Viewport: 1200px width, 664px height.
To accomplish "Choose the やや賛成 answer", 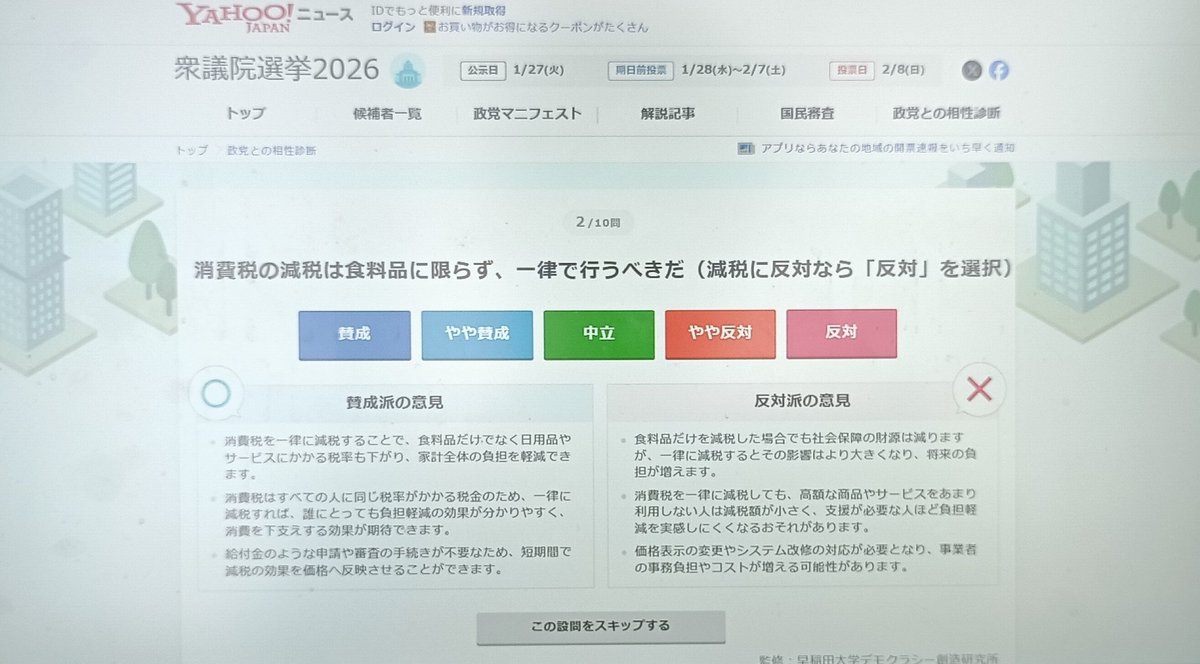I will [x=477, y=335].
